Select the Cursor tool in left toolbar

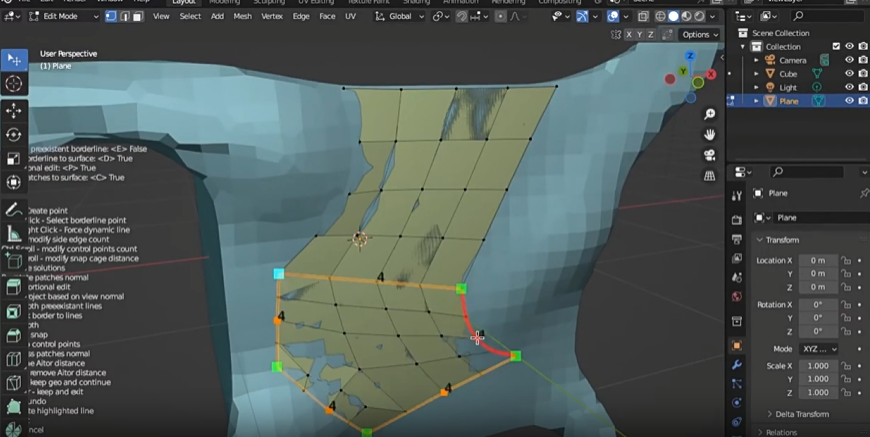tap(14, 85)
